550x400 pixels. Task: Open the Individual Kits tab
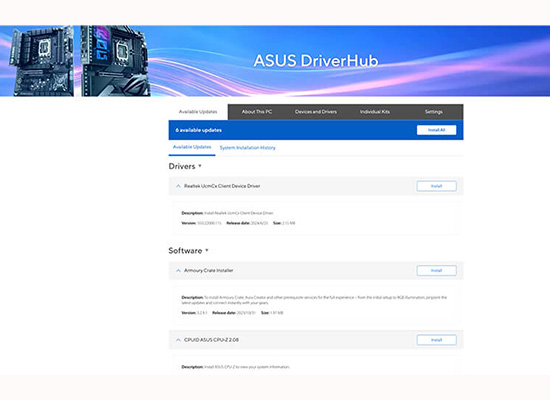(x=375, y=112)
